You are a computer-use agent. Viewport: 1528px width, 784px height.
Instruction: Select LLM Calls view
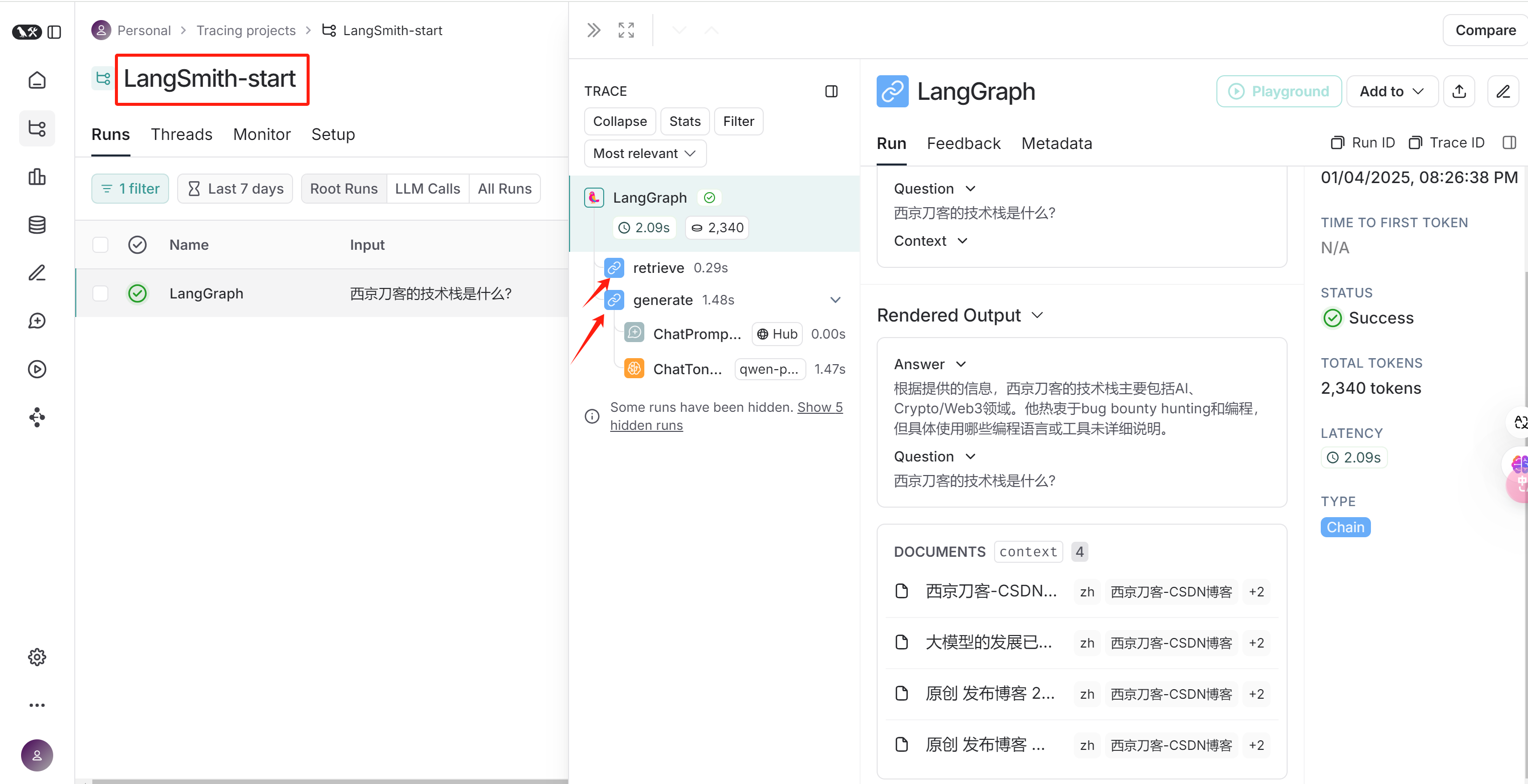(x=427, y=189)
